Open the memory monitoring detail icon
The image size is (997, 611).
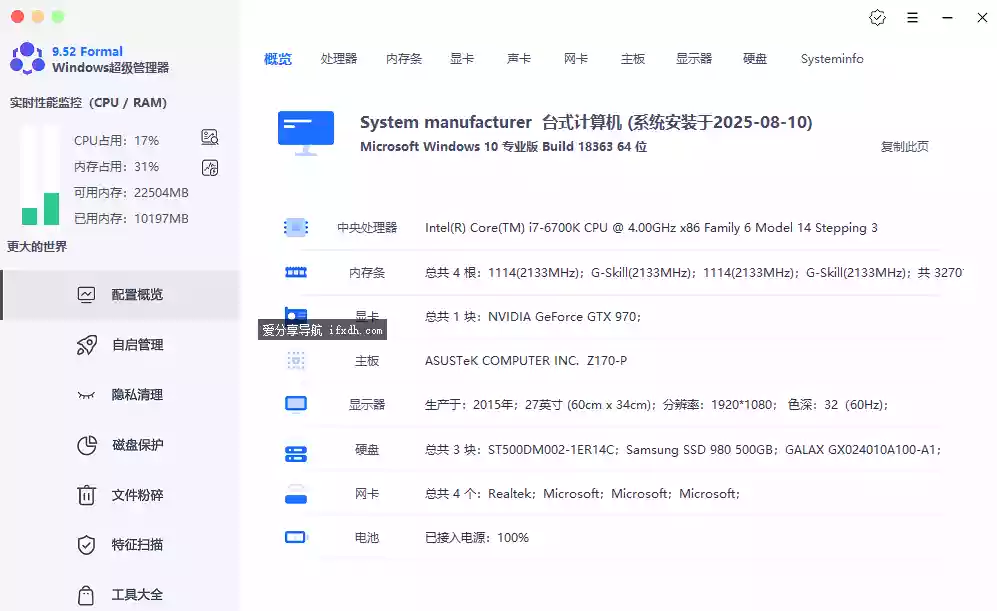(209, 167)
